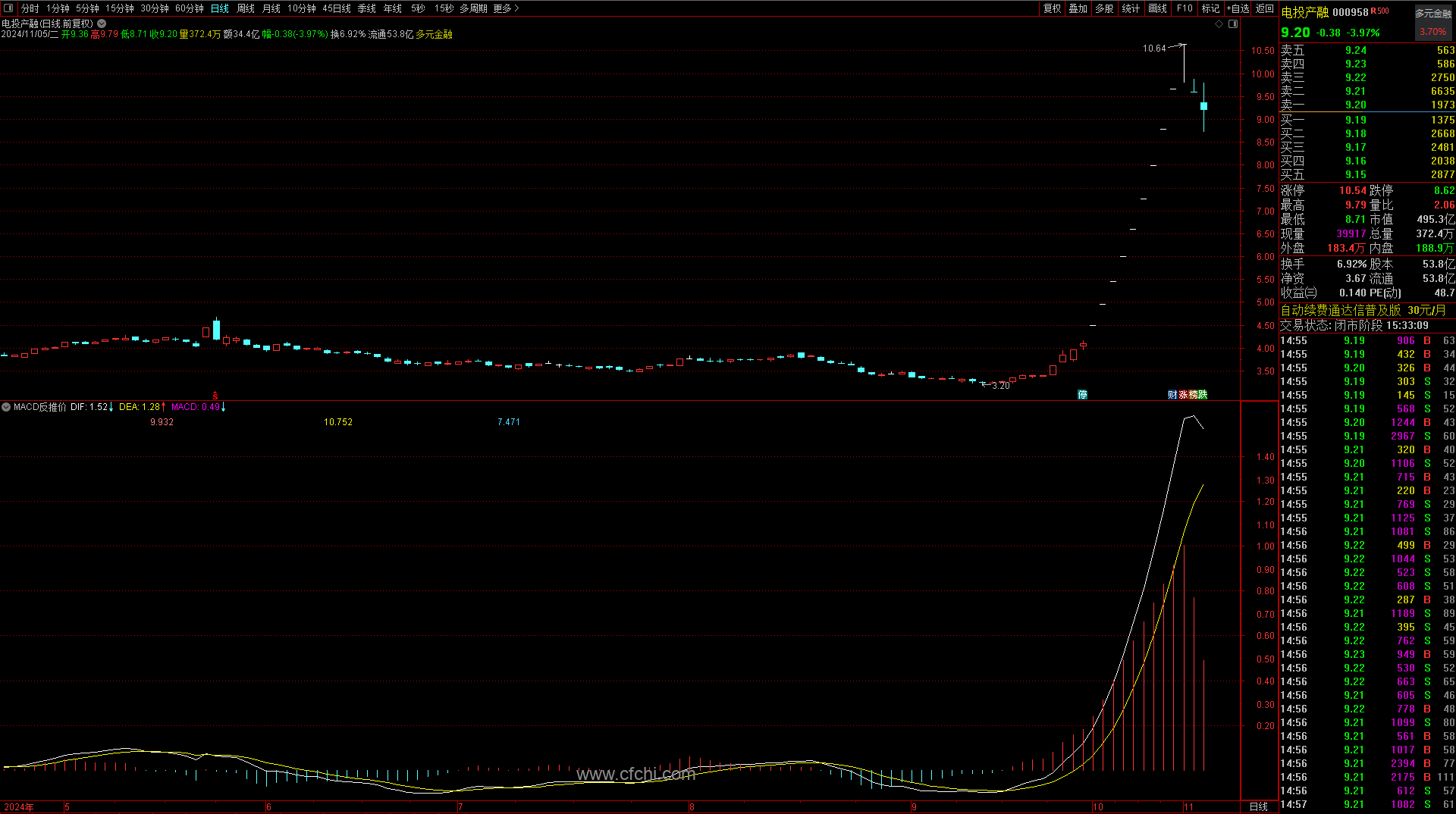Click the 停 suspension marker icon
1456x814 pixels.
[x=1082, y=395]
